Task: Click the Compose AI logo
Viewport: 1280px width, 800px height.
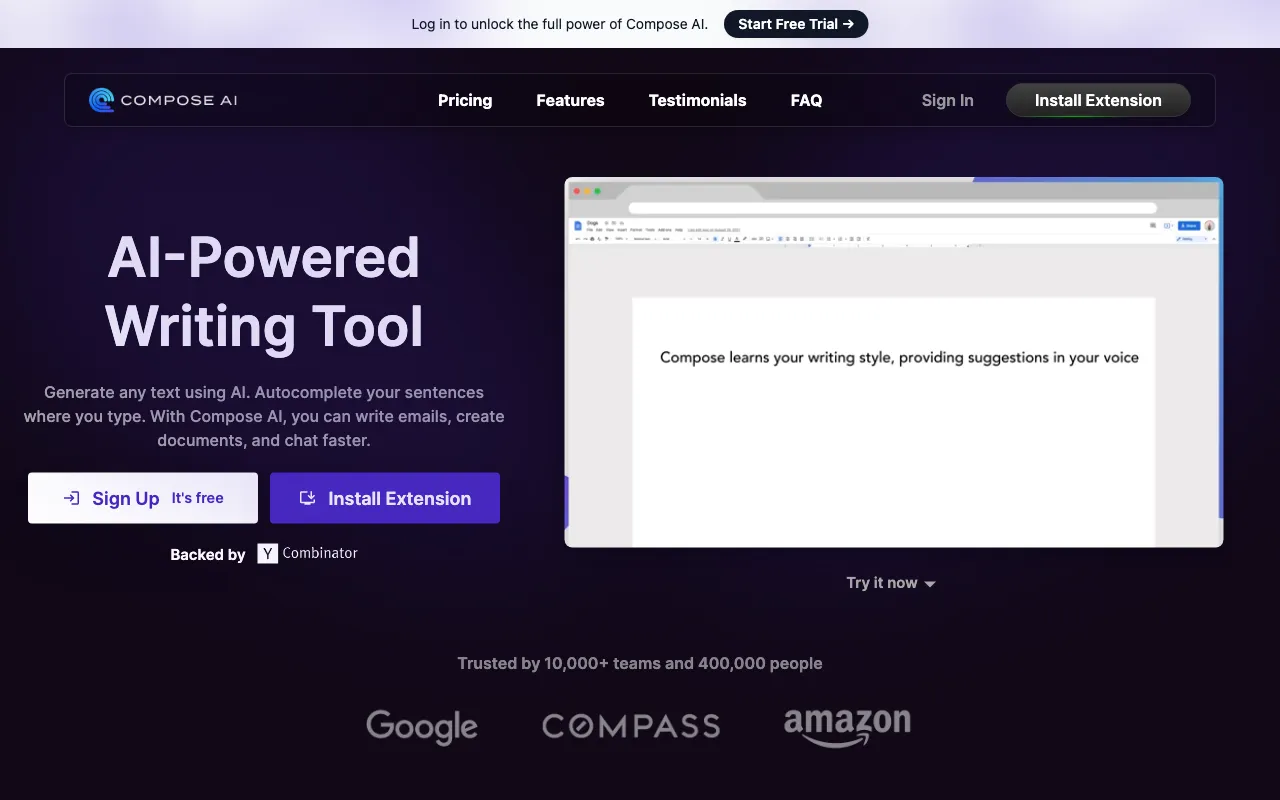Action: click(163, 100)
